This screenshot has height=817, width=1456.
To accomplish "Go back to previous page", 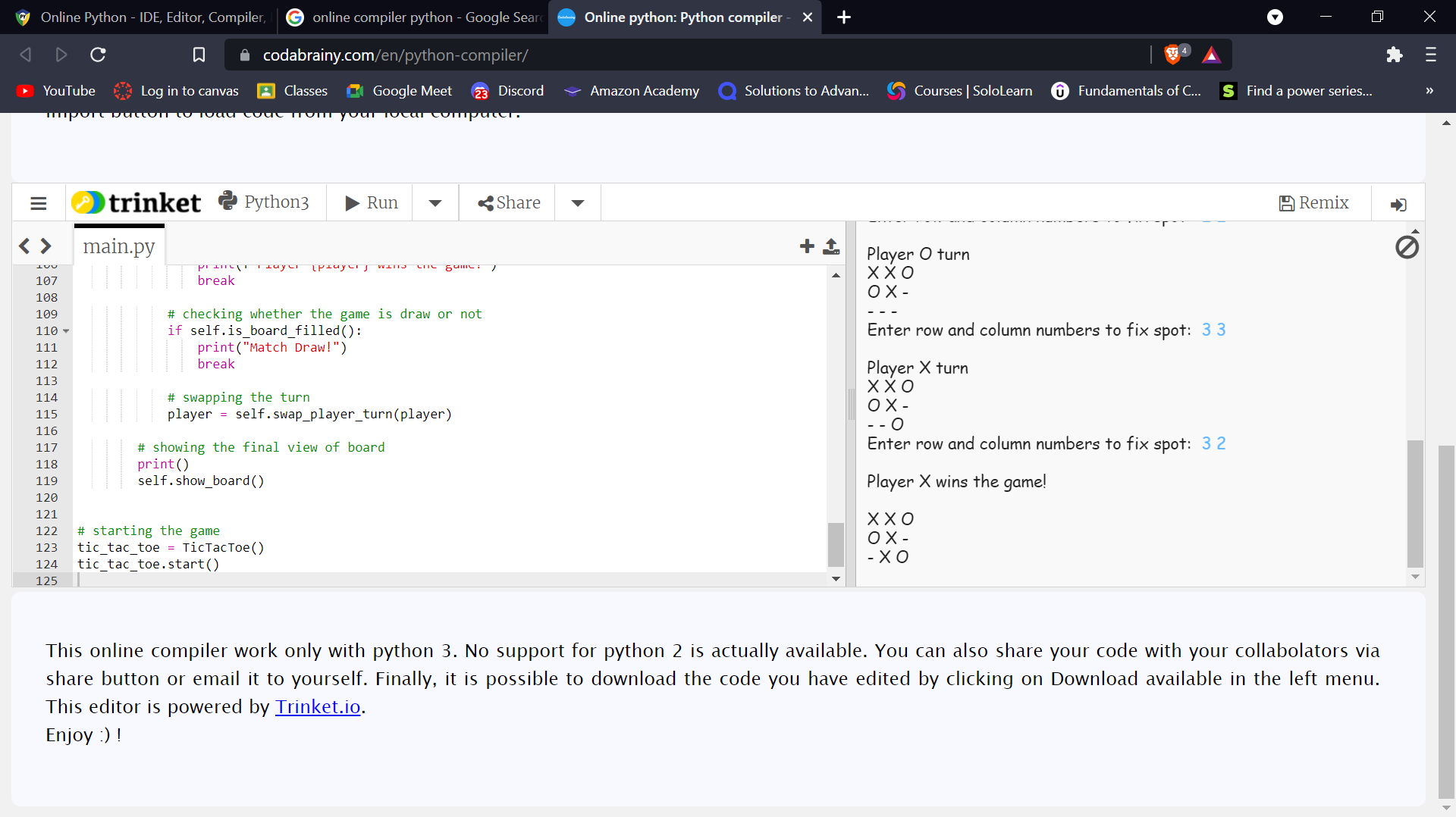I will tap(26, 55).
